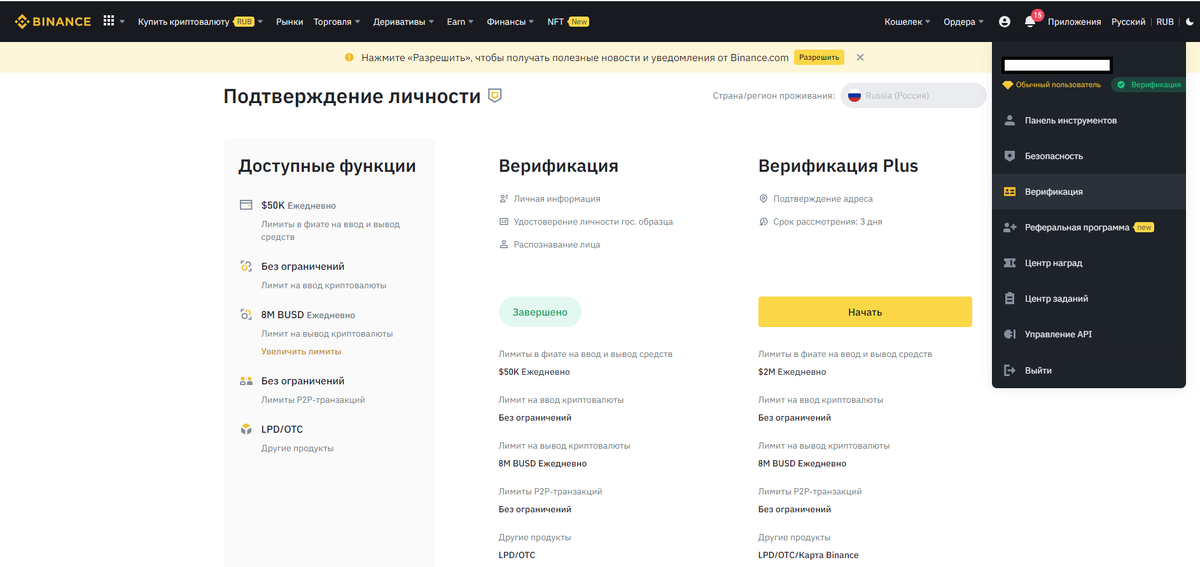Click the Подтверждение адреса location pin icon
Screen dimensions: 1200x567
tap(763, 199)
